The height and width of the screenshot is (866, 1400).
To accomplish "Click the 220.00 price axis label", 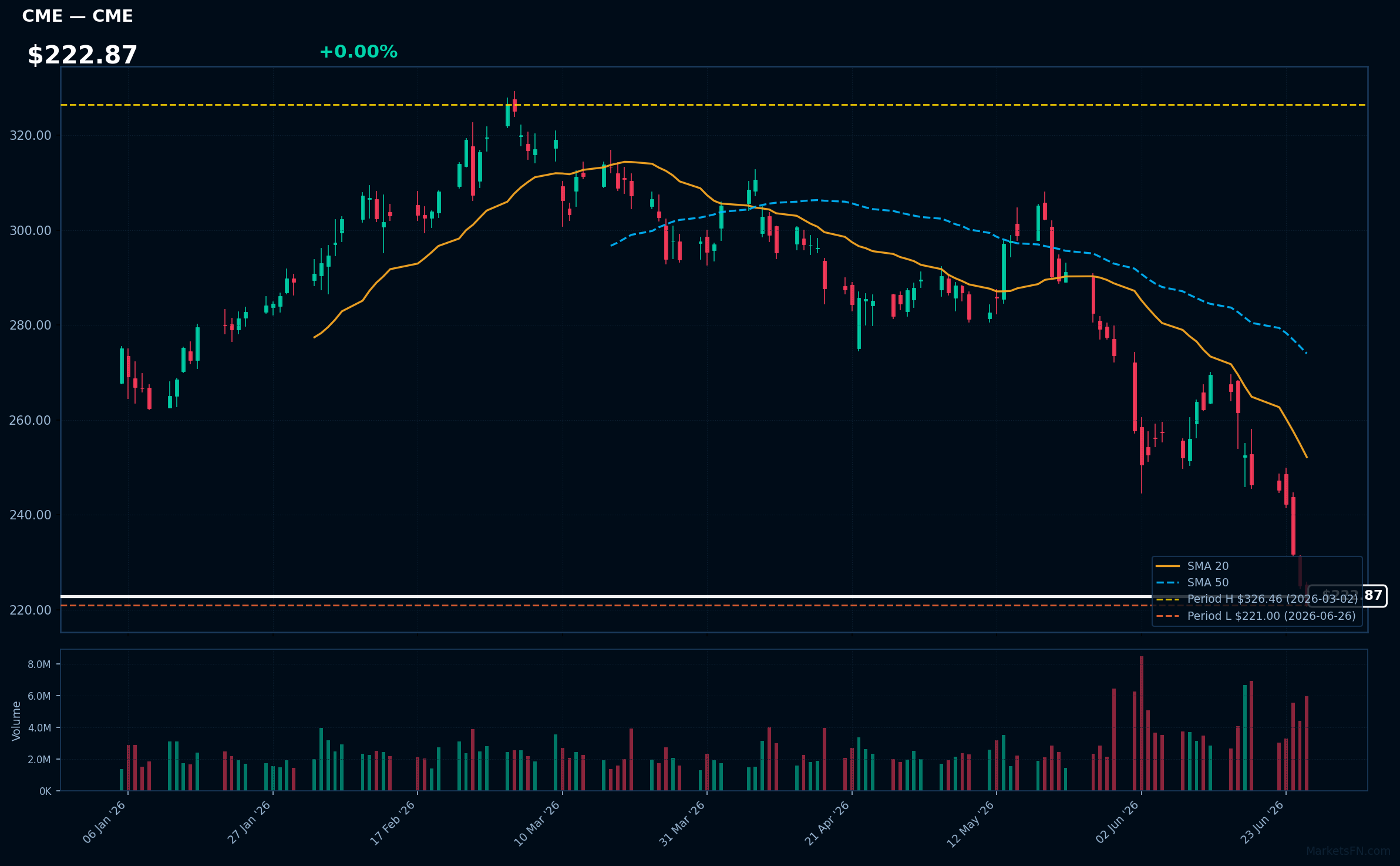I will [31, 610].
